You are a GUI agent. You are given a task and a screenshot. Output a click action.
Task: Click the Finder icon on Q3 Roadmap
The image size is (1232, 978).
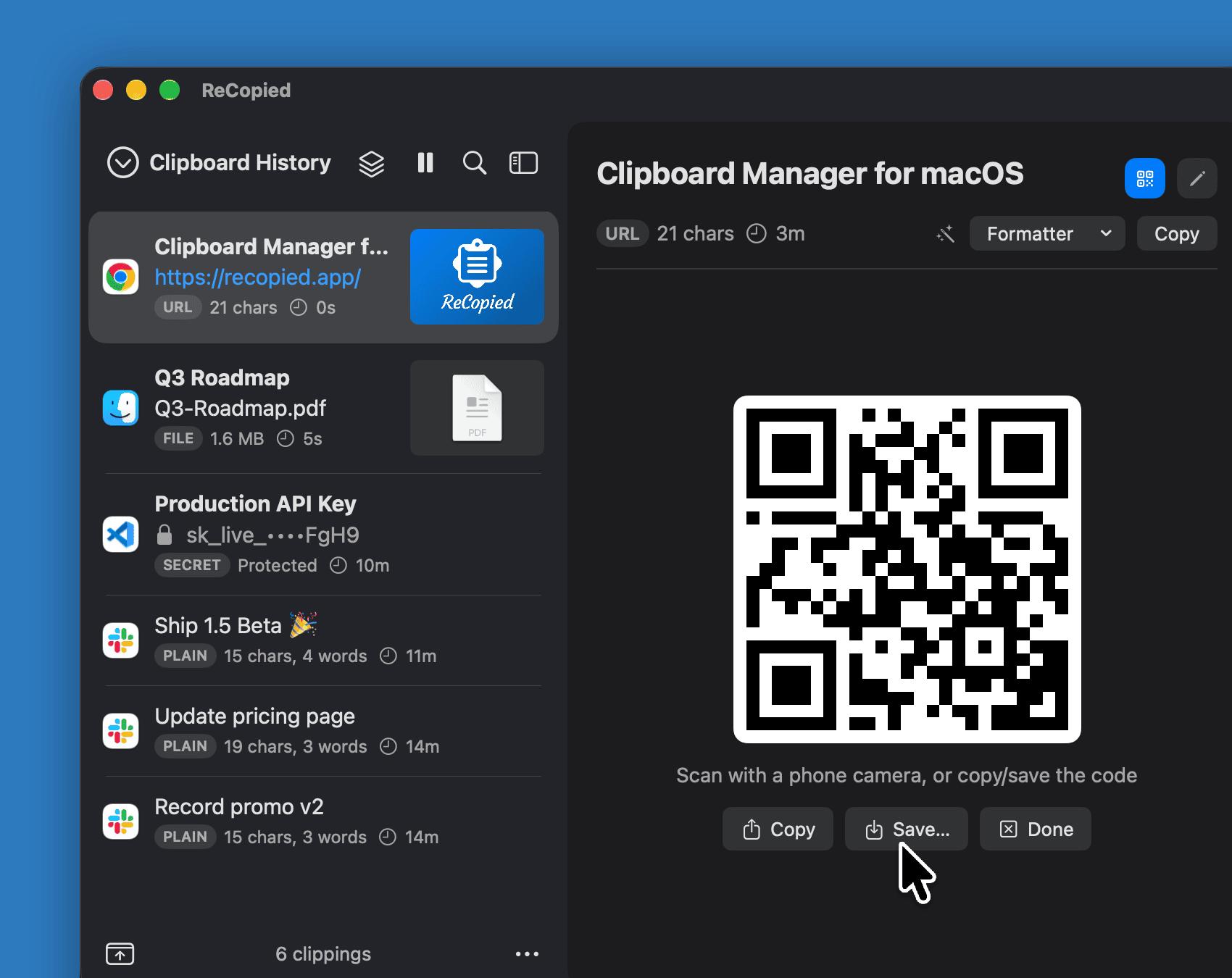[120, 408]
